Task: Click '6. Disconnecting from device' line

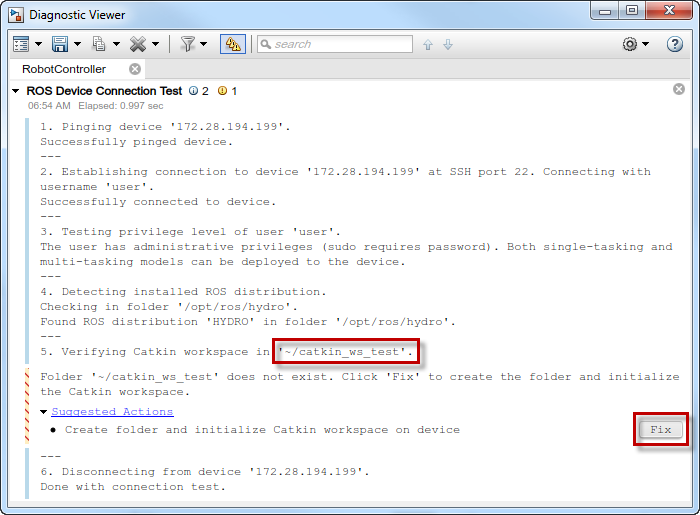Action: point(205,472)
